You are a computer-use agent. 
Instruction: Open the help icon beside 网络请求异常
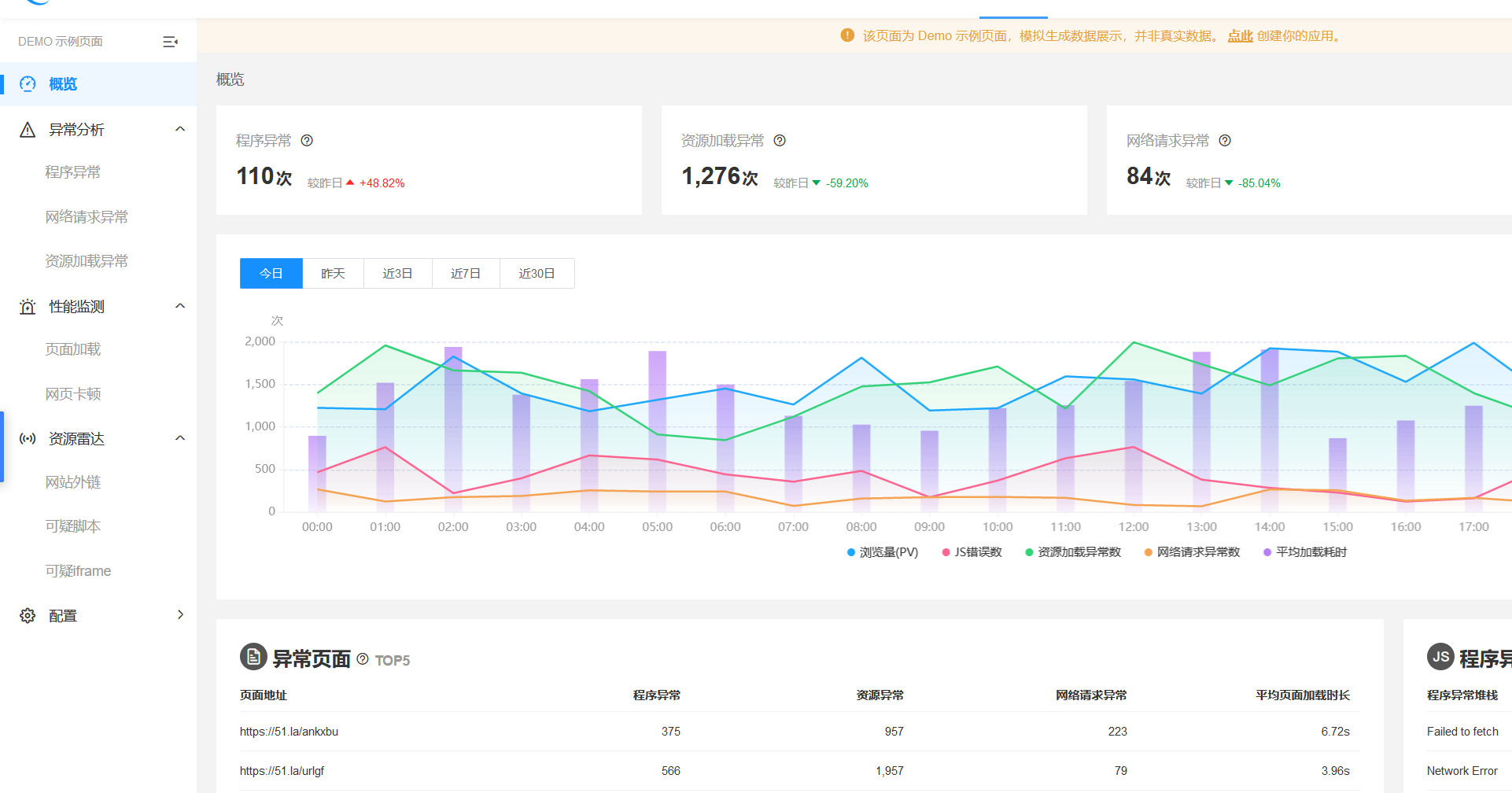(x=1225, y=141)
